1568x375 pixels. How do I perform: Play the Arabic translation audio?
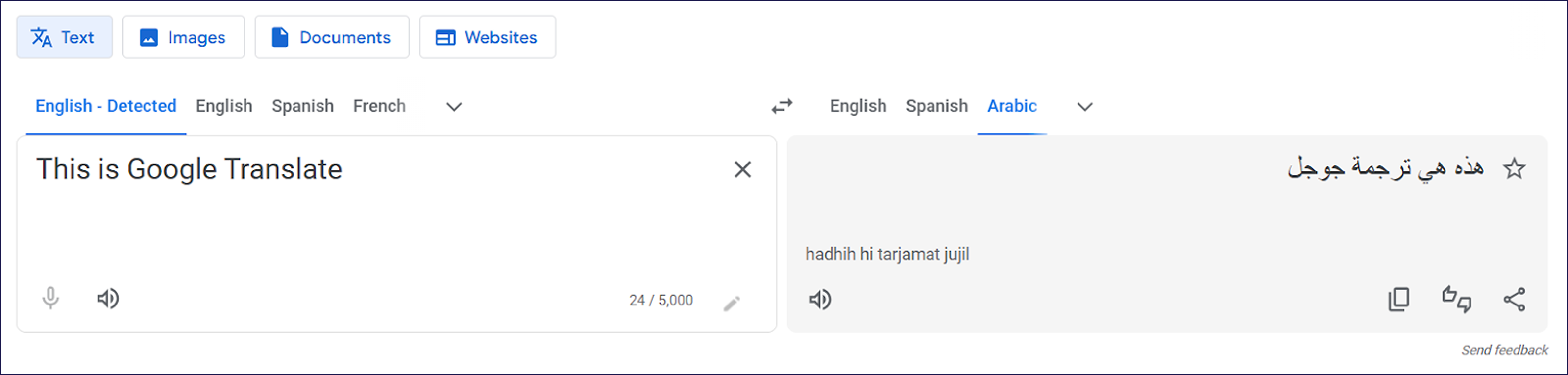tap(821, 299)
